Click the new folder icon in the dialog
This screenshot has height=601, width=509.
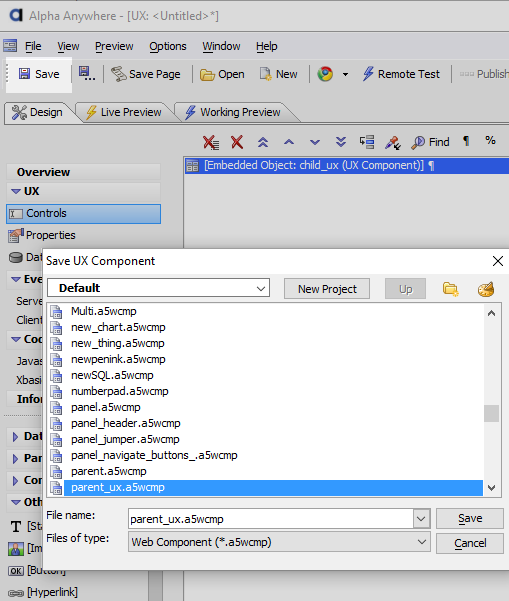[450, 289]
